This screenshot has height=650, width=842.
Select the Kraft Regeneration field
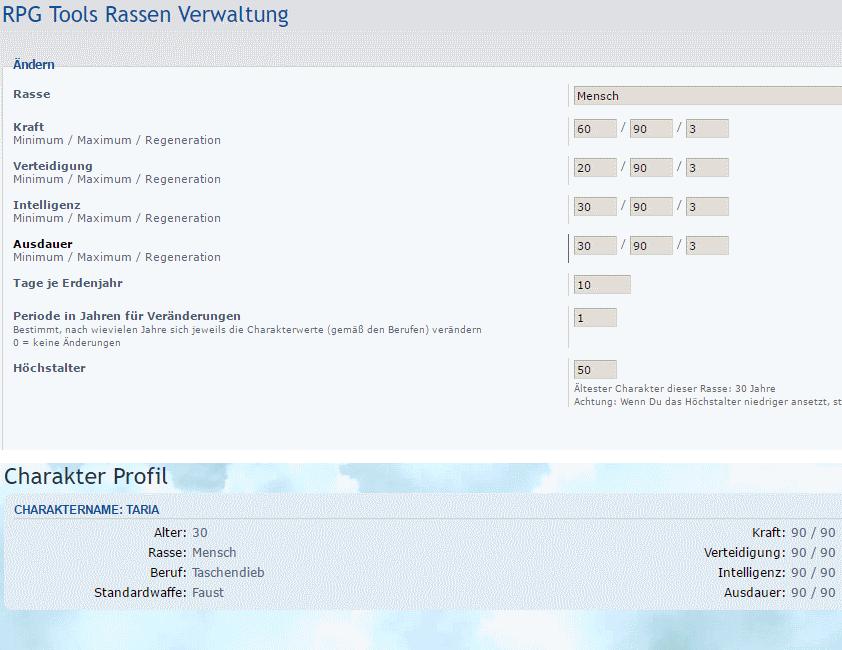[x=710, y=128]
